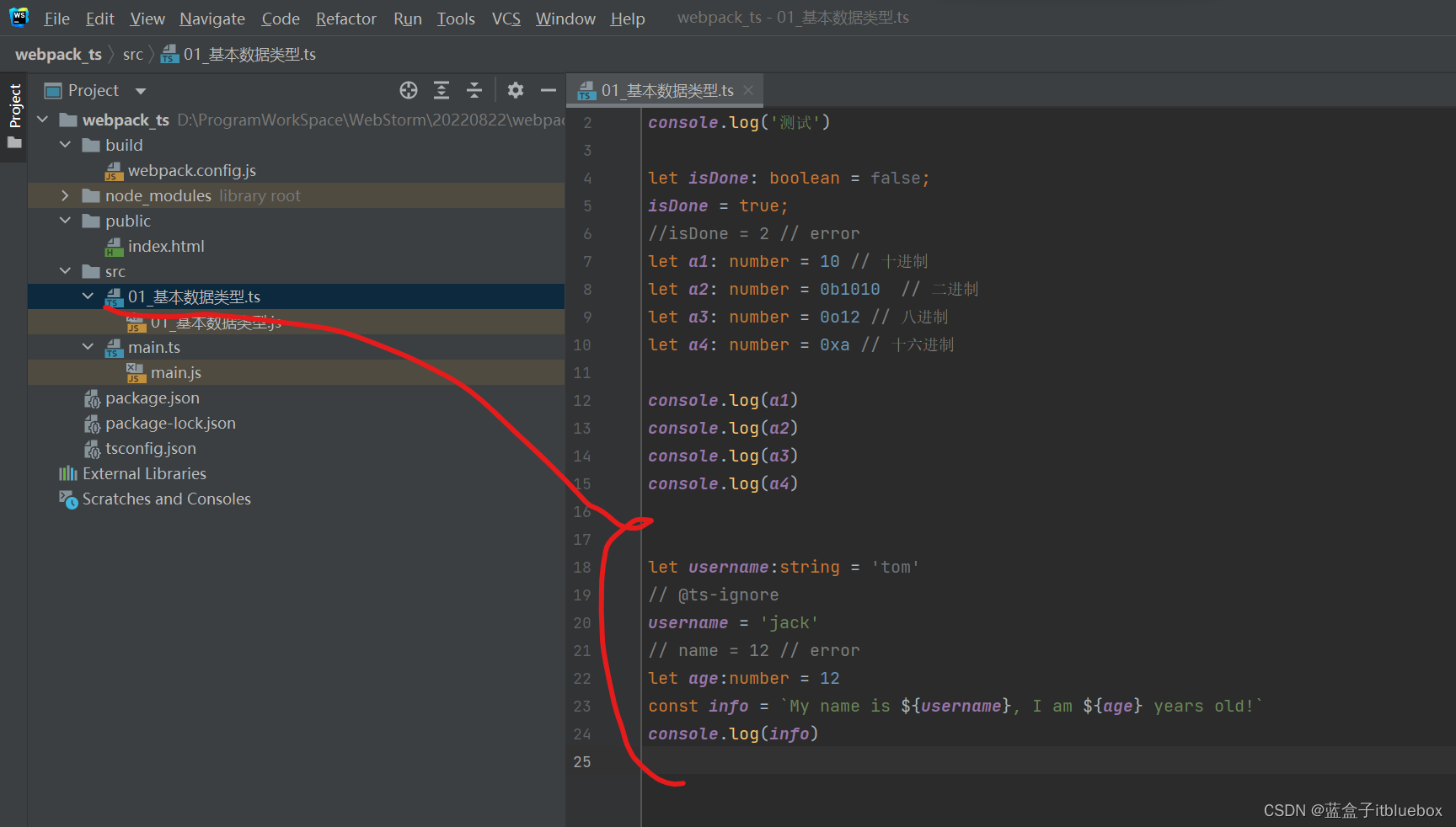Viewport: 1456px width, 827px height.
Task: Click Expand All icon in Project panel
Action: (442, 90)
